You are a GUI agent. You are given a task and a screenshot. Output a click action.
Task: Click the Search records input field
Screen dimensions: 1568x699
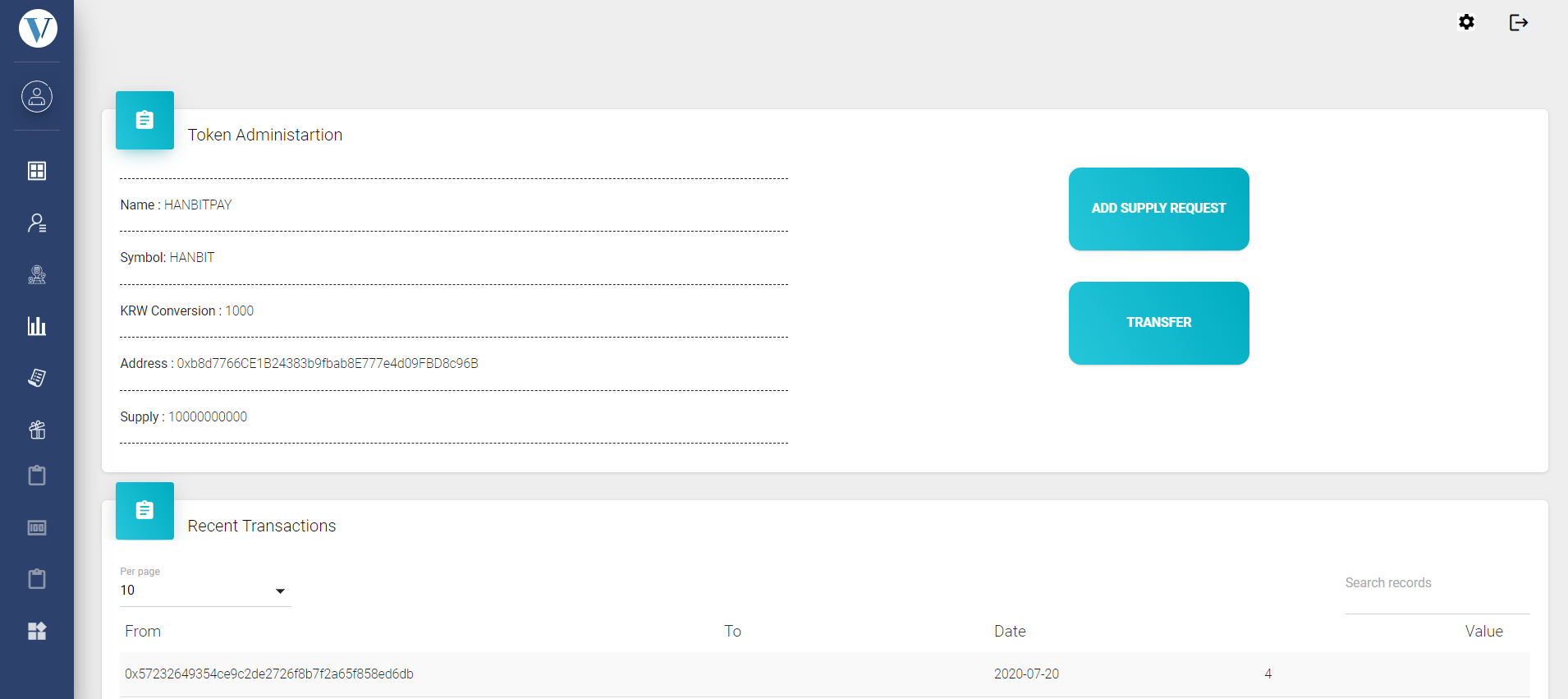1437,583
